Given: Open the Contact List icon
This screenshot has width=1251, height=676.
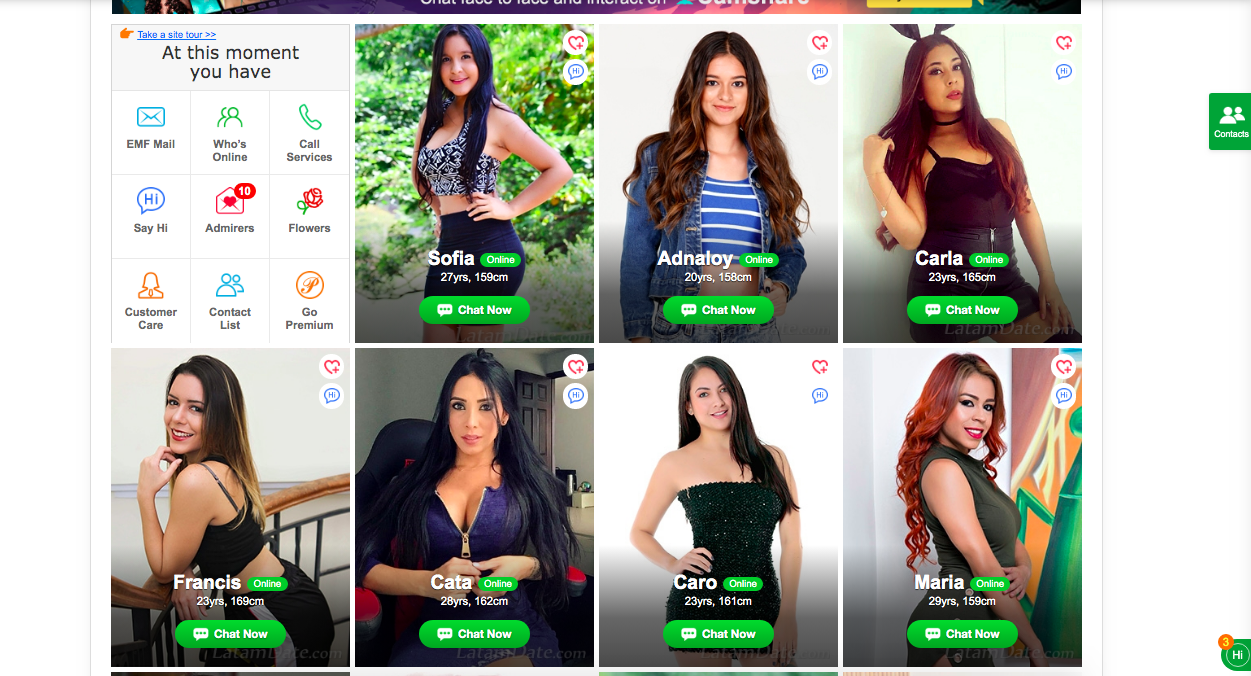Looking at the screenshot, I should click(x=230, y=285).
